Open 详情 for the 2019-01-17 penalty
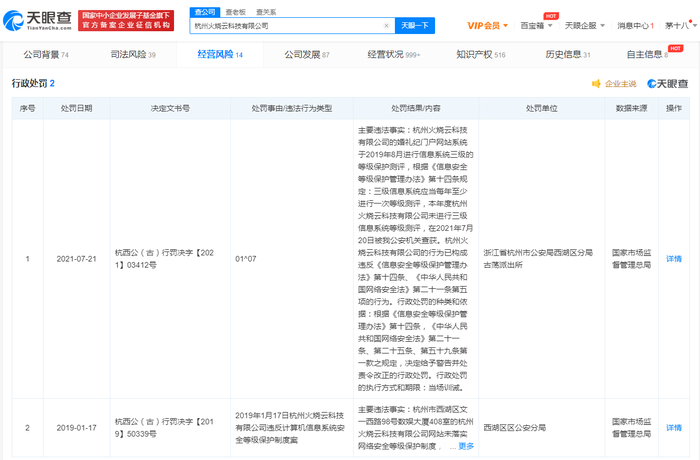700x460 pixels. tap(674, 427)
